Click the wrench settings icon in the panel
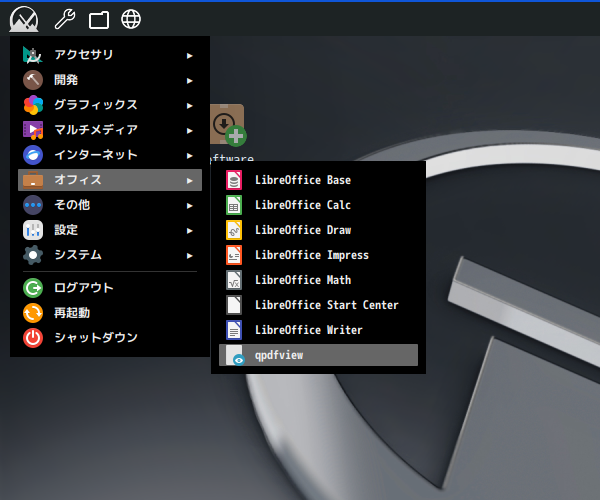Viewport: 600px width, 500px height. pyautogui.click(x=64, y=19)
